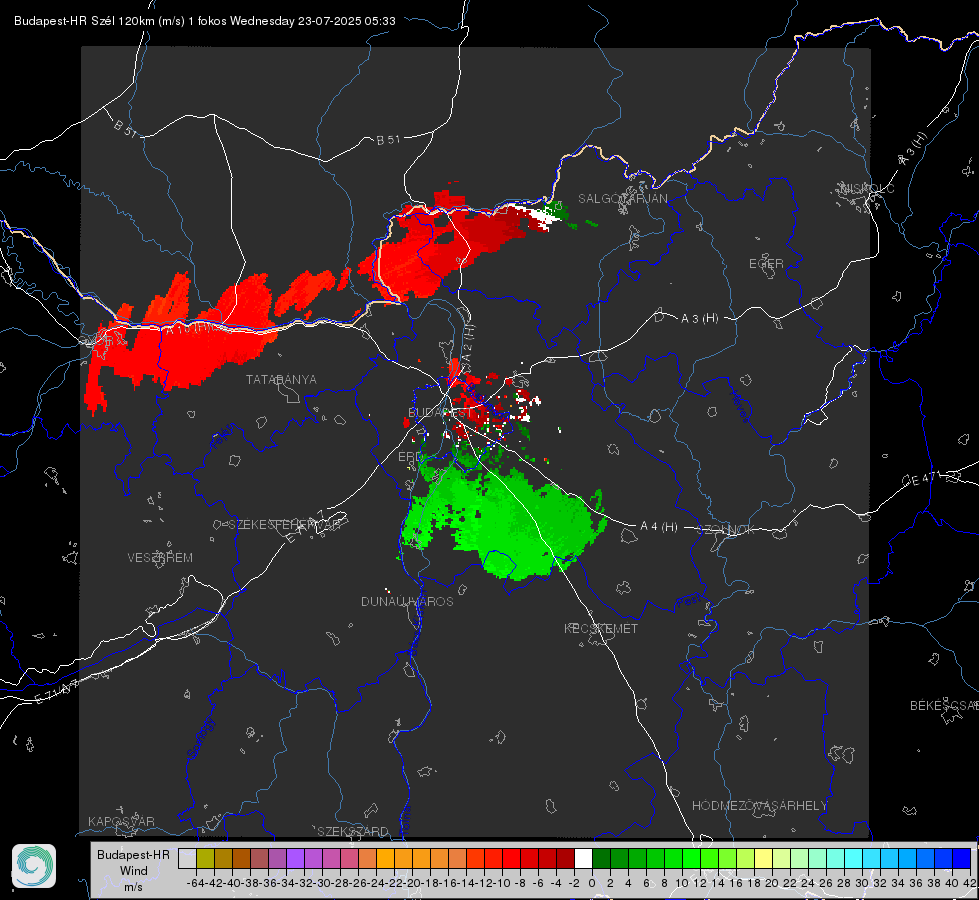This screenshot has width=979, height=900.
Task: Click the SZÉKESFEHÉRVÁR city label
Action: 284,525
